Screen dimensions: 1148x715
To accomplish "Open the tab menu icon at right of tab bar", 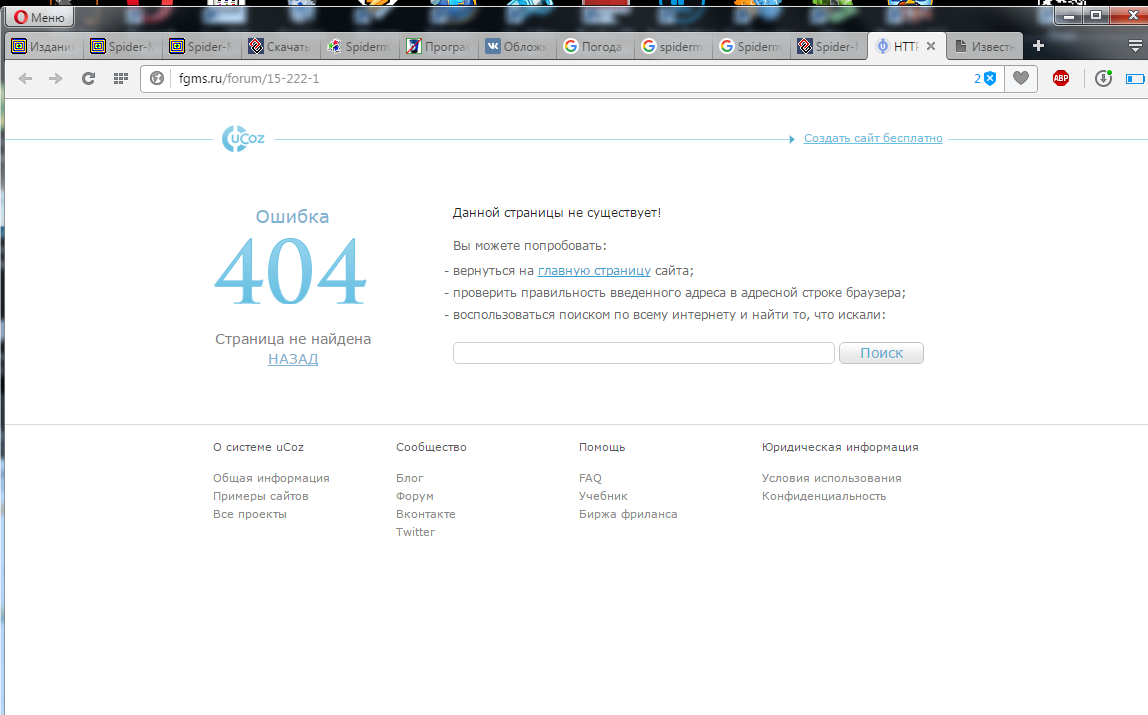I will (x=1135, y=46).
